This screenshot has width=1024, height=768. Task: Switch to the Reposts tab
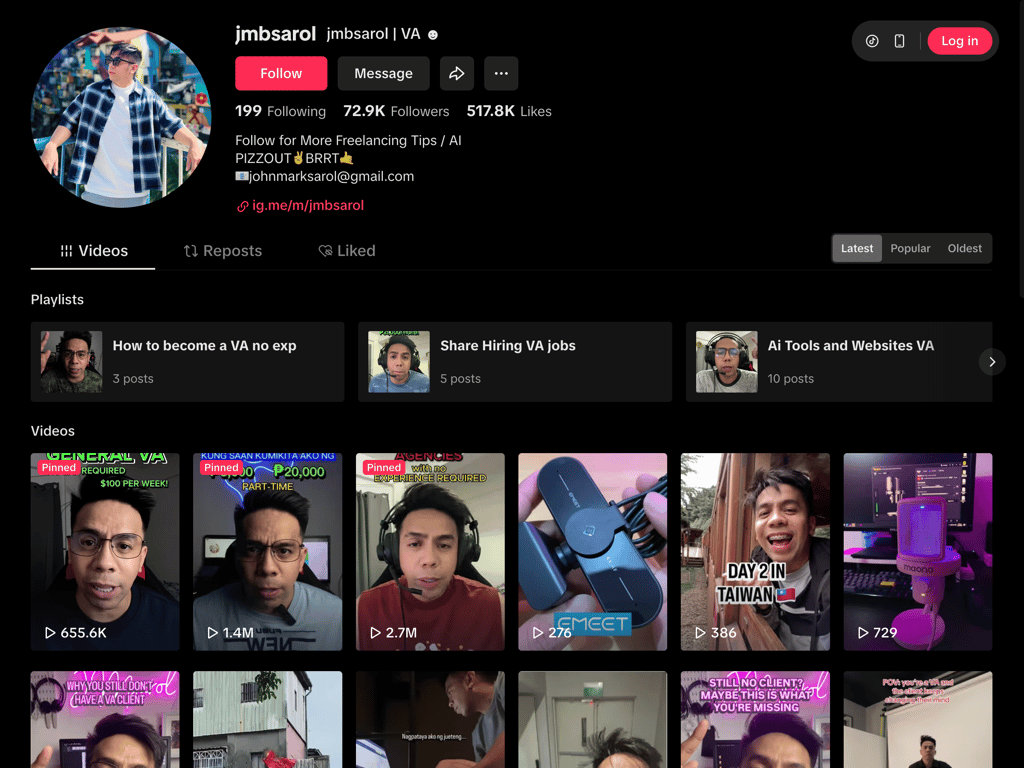point(223,251)
